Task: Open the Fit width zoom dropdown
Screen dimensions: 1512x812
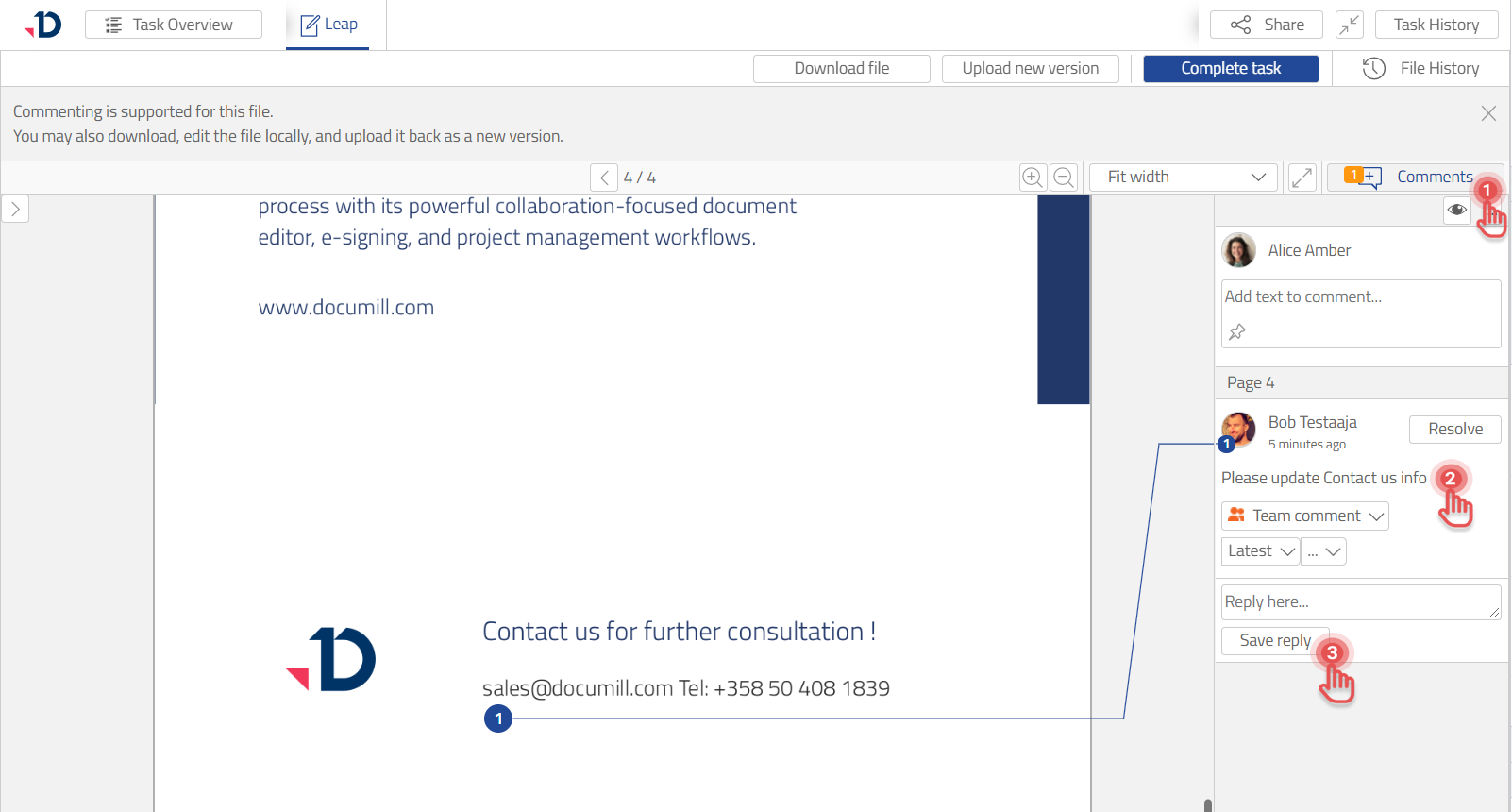Action: coord(1184,178)
